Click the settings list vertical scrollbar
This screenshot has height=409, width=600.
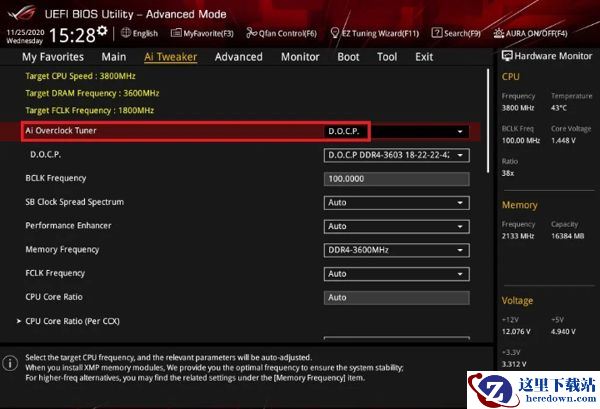(488, 121)
